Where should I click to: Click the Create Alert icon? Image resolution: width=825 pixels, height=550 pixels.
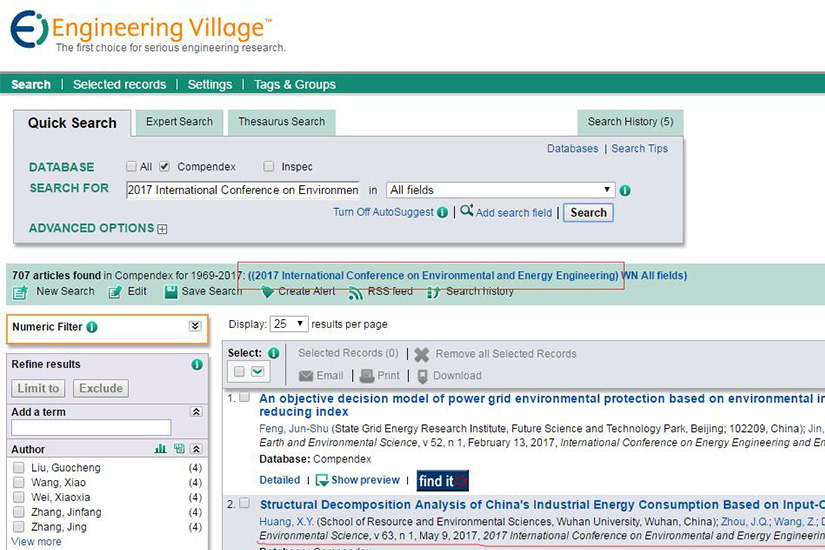[x=267, y=292]
